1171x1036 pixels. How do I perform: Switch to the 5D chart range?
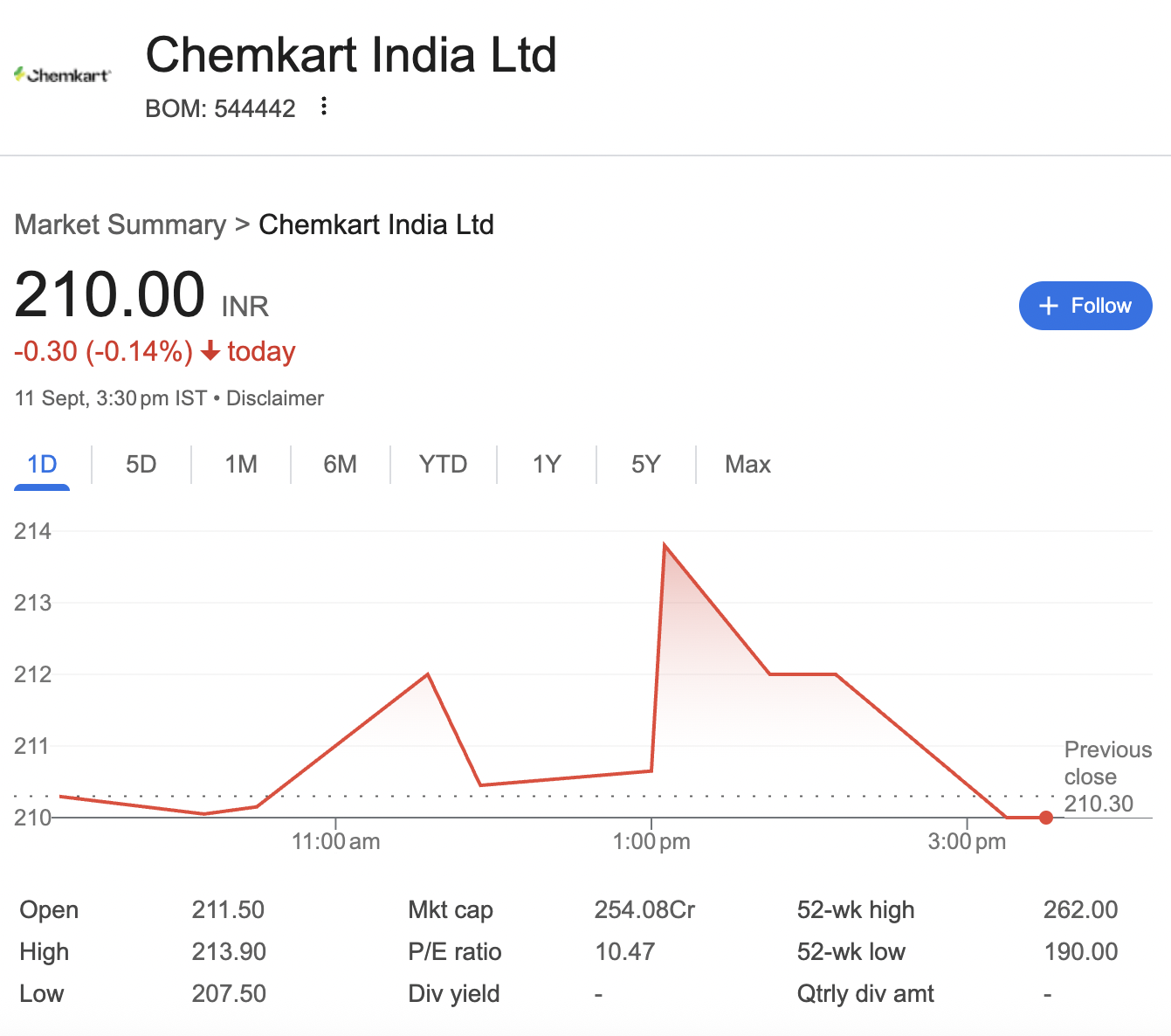pos(141,464)
